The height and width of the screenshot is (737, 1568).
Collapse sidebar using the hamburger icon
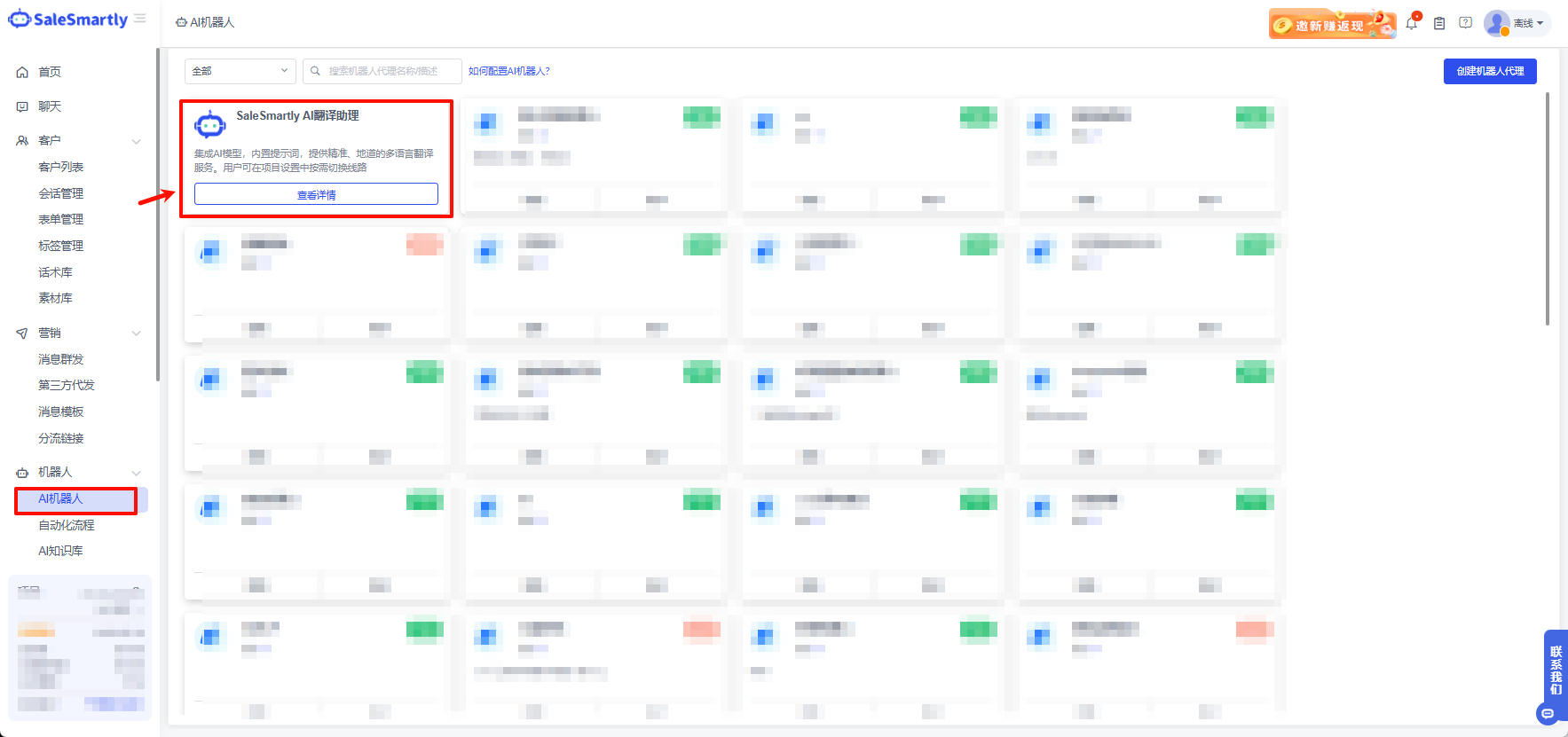pyautogui.click(x=140, y=19)
